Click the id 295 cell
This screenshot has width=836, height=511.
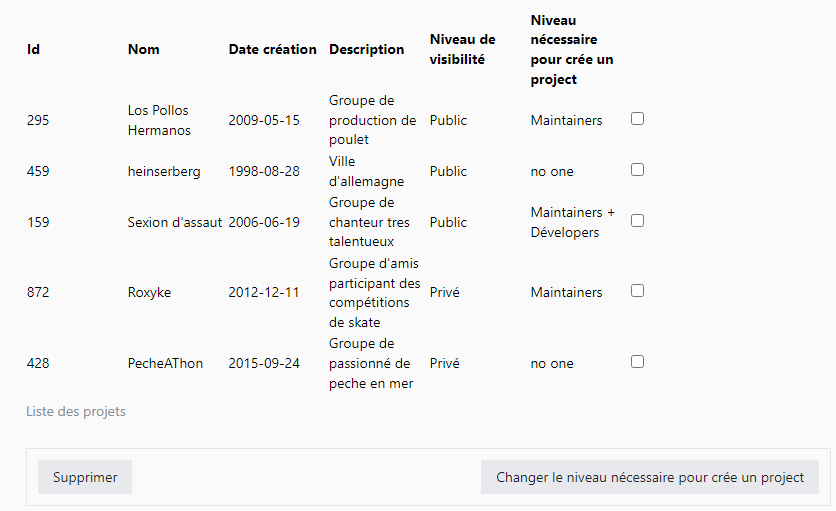click(x=38, y=120)
